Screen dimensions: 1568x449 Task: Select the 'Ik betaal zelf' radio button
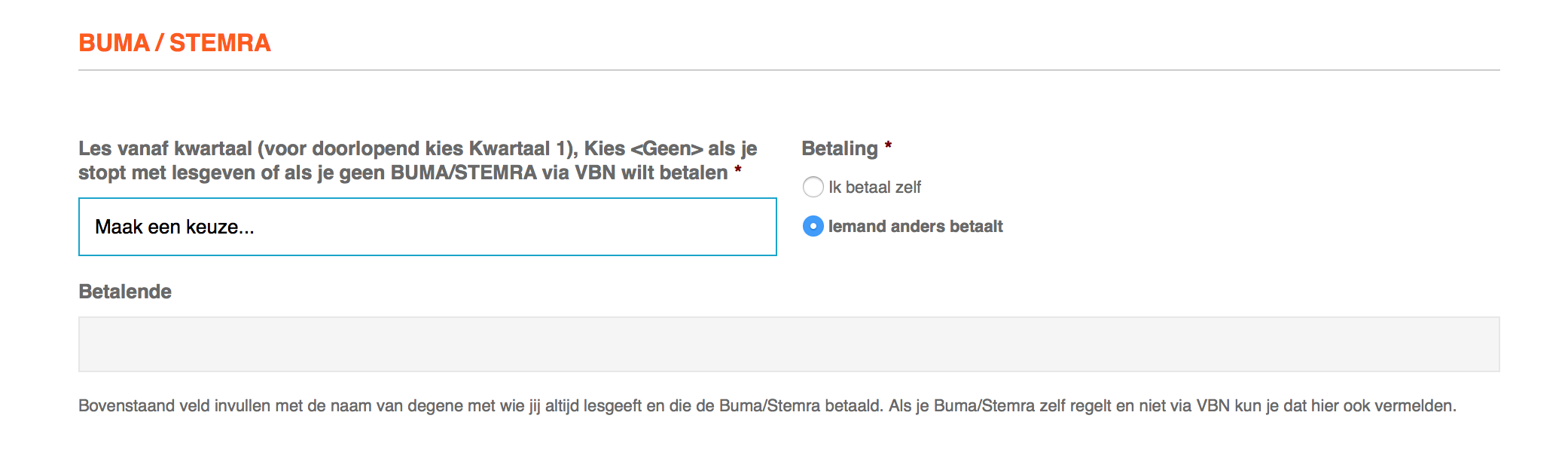click(x=813, y=187)
